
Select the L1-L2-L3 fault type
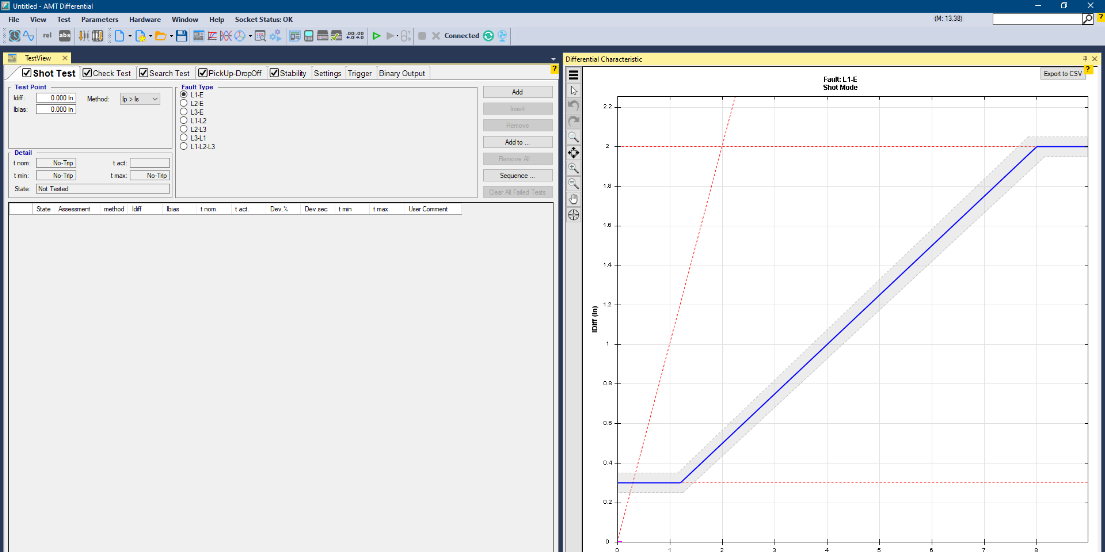click(x=184, y=146)
